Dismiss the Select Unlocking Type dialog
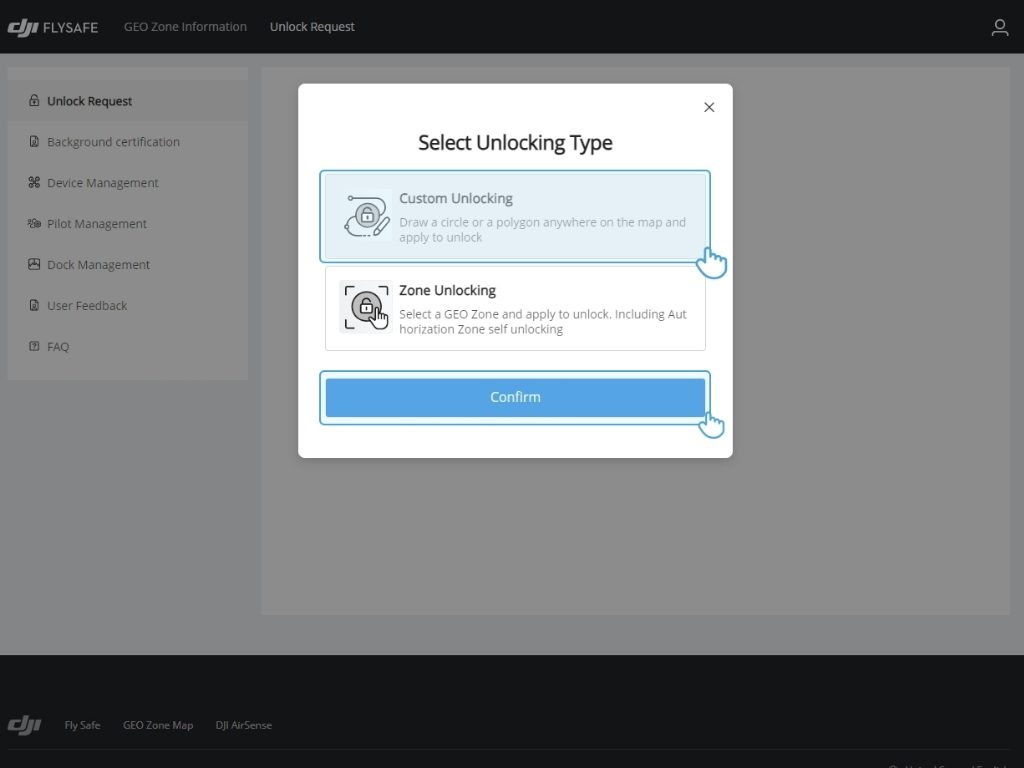Image resolution: width=1024 pixels, height=768 pixels. (709, 107)
